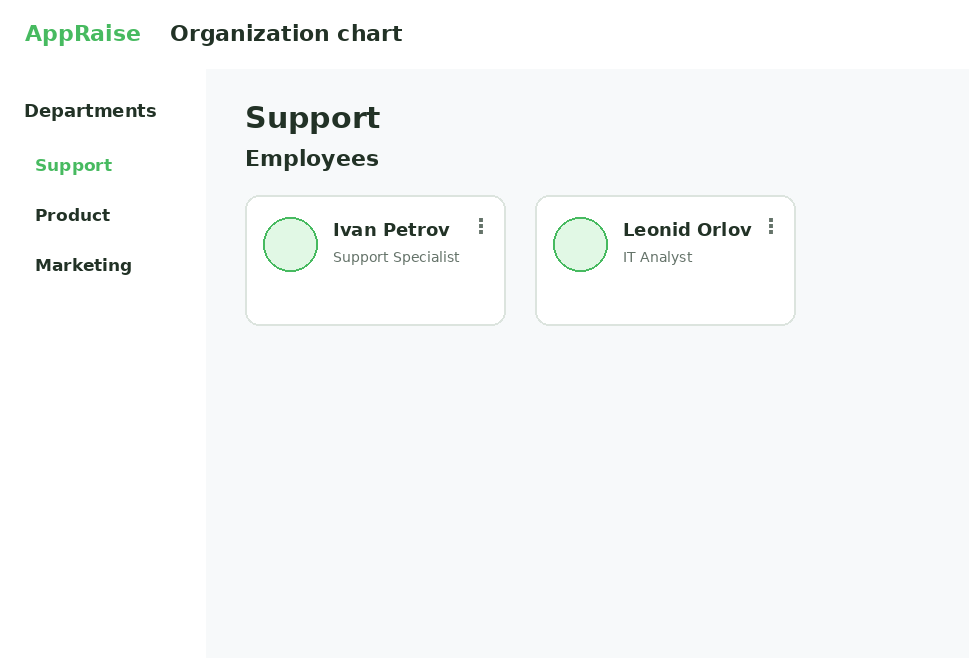
Task: Open the three-dot menu on Leonid Orlov's card
Action: click(x=771, y=226)
